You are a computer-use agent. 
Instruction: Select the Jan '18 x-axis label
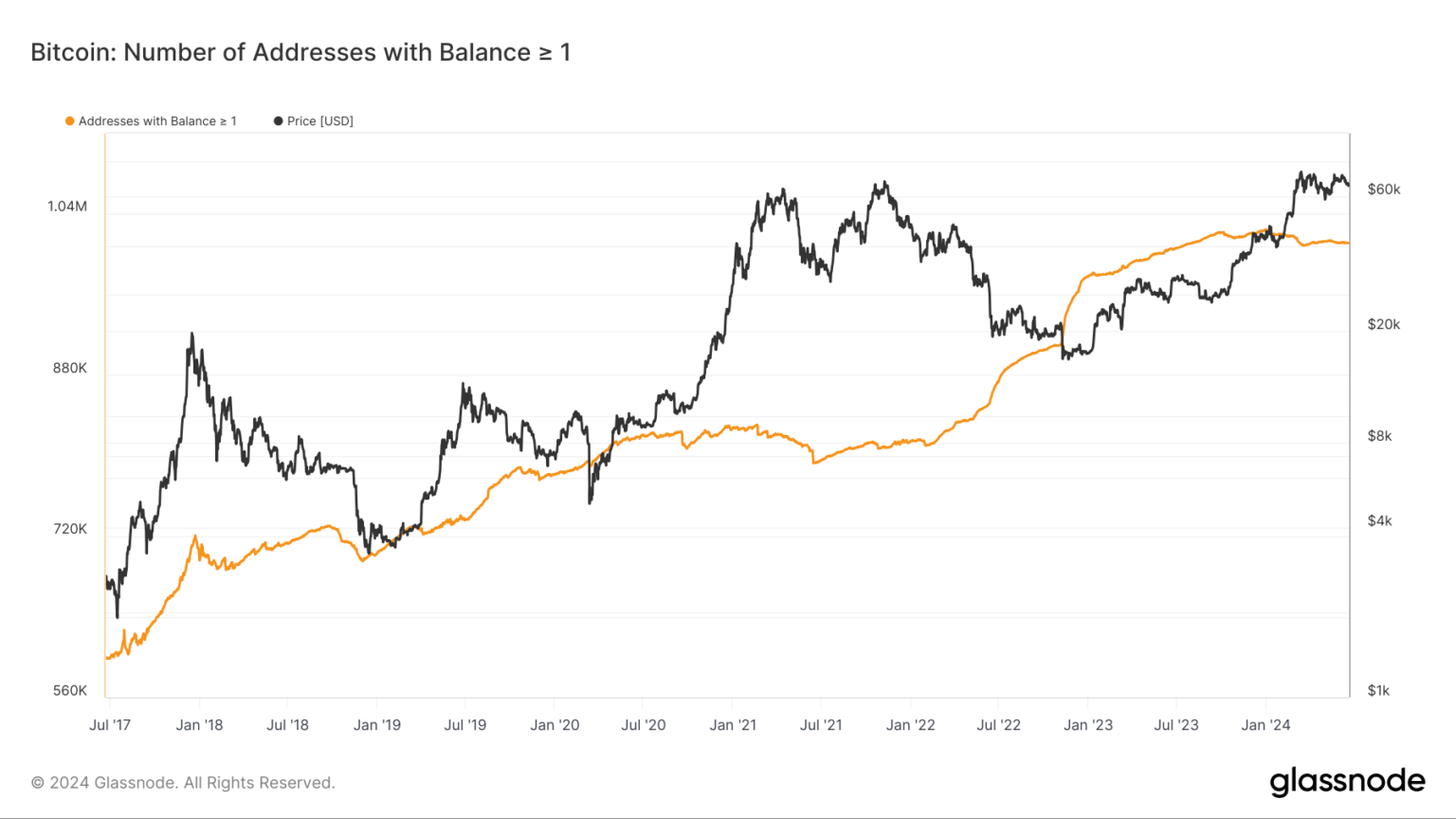(x=199, y=725)
